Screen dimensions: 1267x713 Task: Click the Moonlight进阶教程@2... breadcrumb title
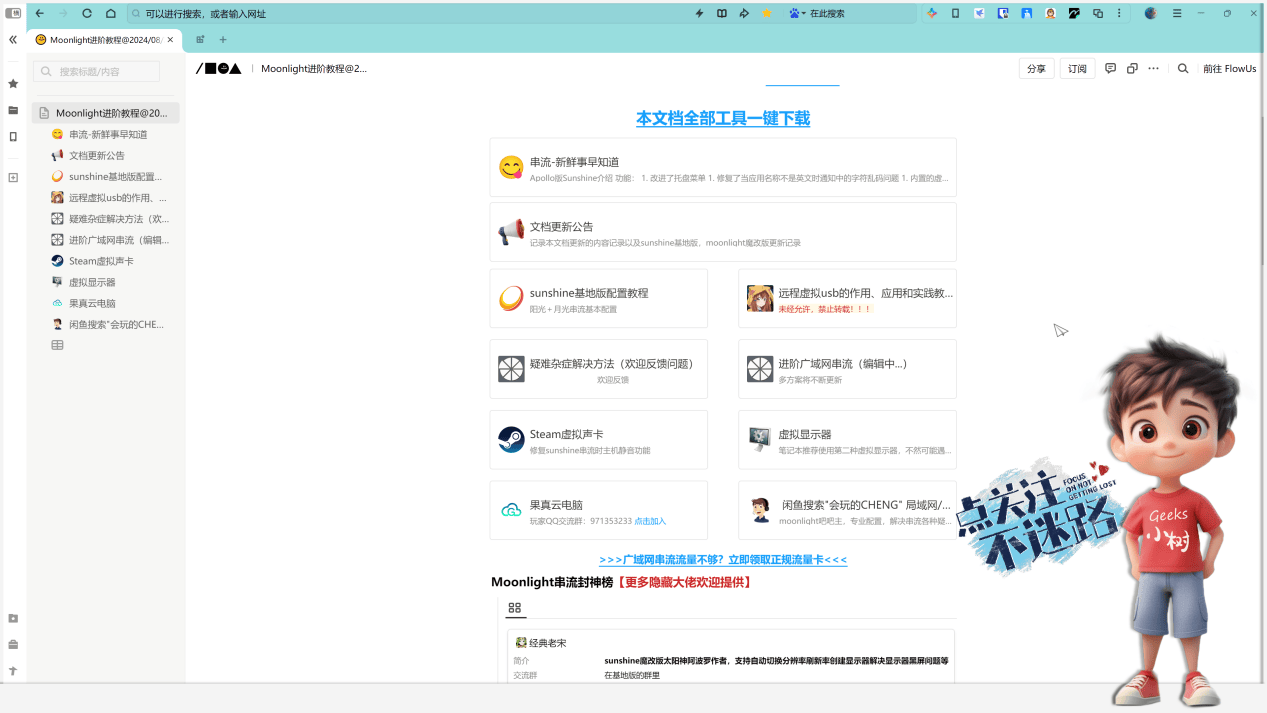[x=314, y=69]
